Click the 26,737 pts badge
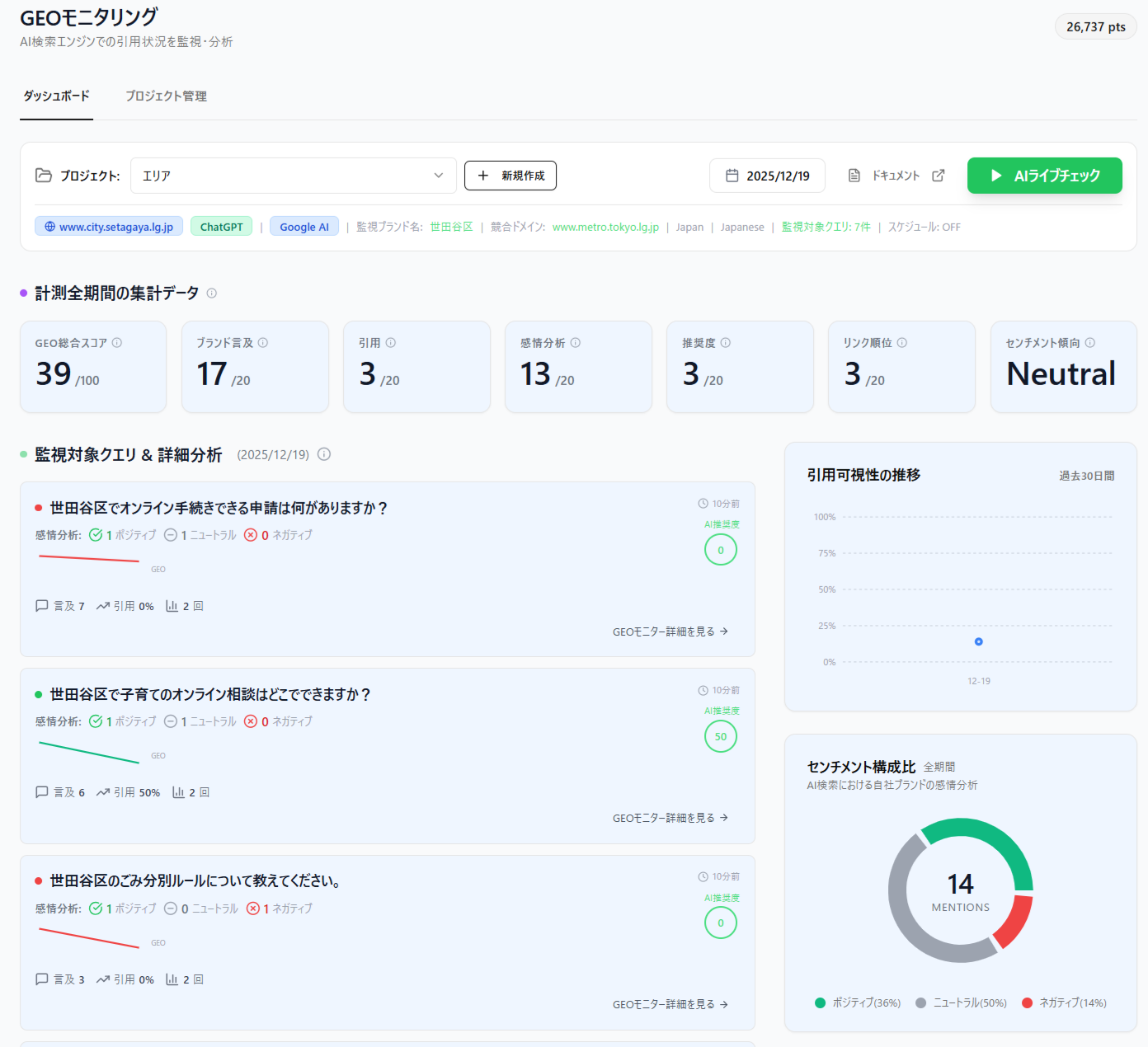1148x1047 pixels. pyautogui.click(x=1096, y=26)
